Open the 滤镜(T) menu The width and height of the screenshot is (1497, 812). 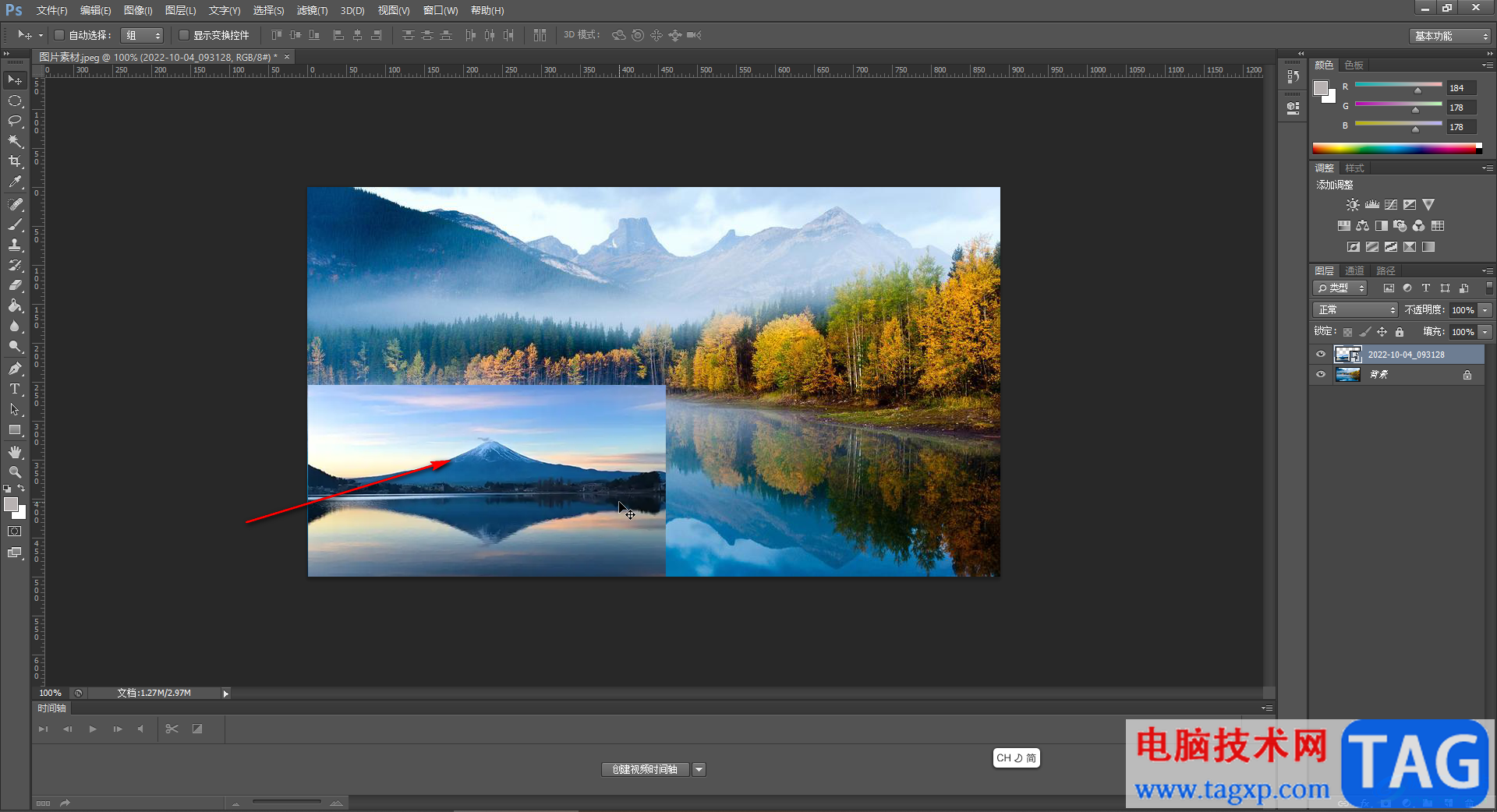(312, 10)
